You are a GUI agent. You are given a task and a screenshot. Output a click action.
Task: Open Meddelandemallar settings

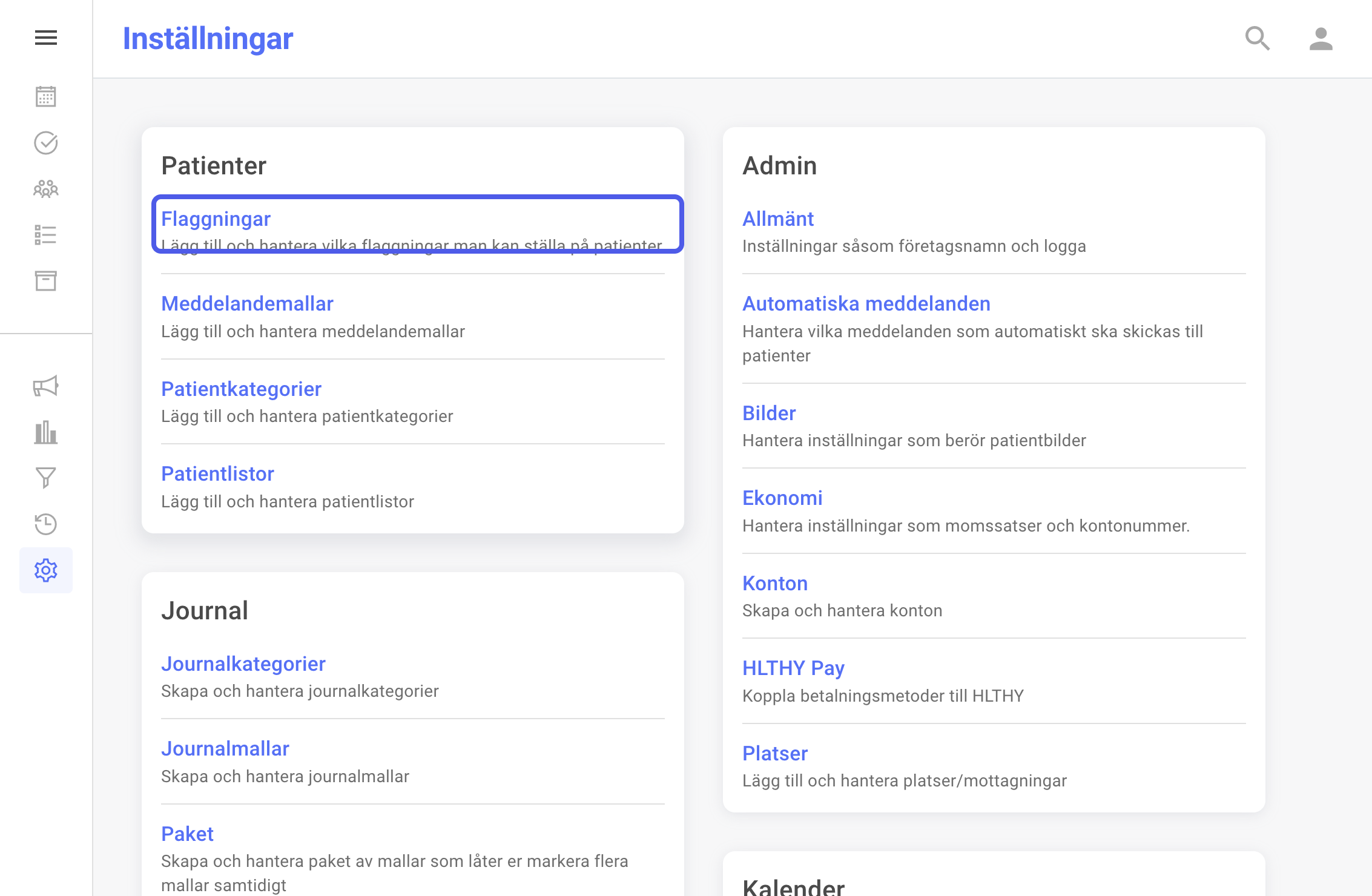coord(248,304)
